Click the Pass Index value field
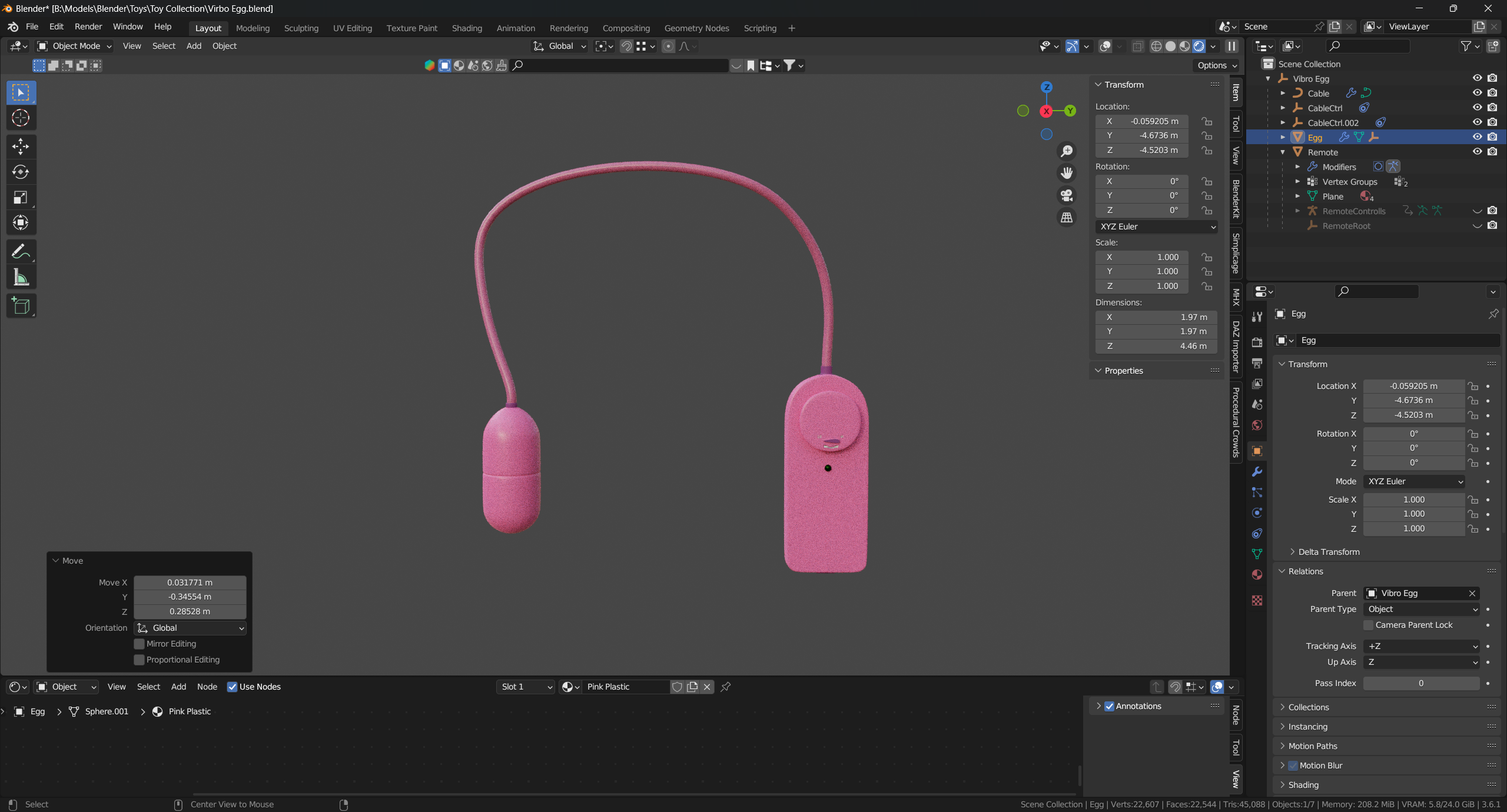Viewport: 1507px width, 812px height. [1420, 683]
